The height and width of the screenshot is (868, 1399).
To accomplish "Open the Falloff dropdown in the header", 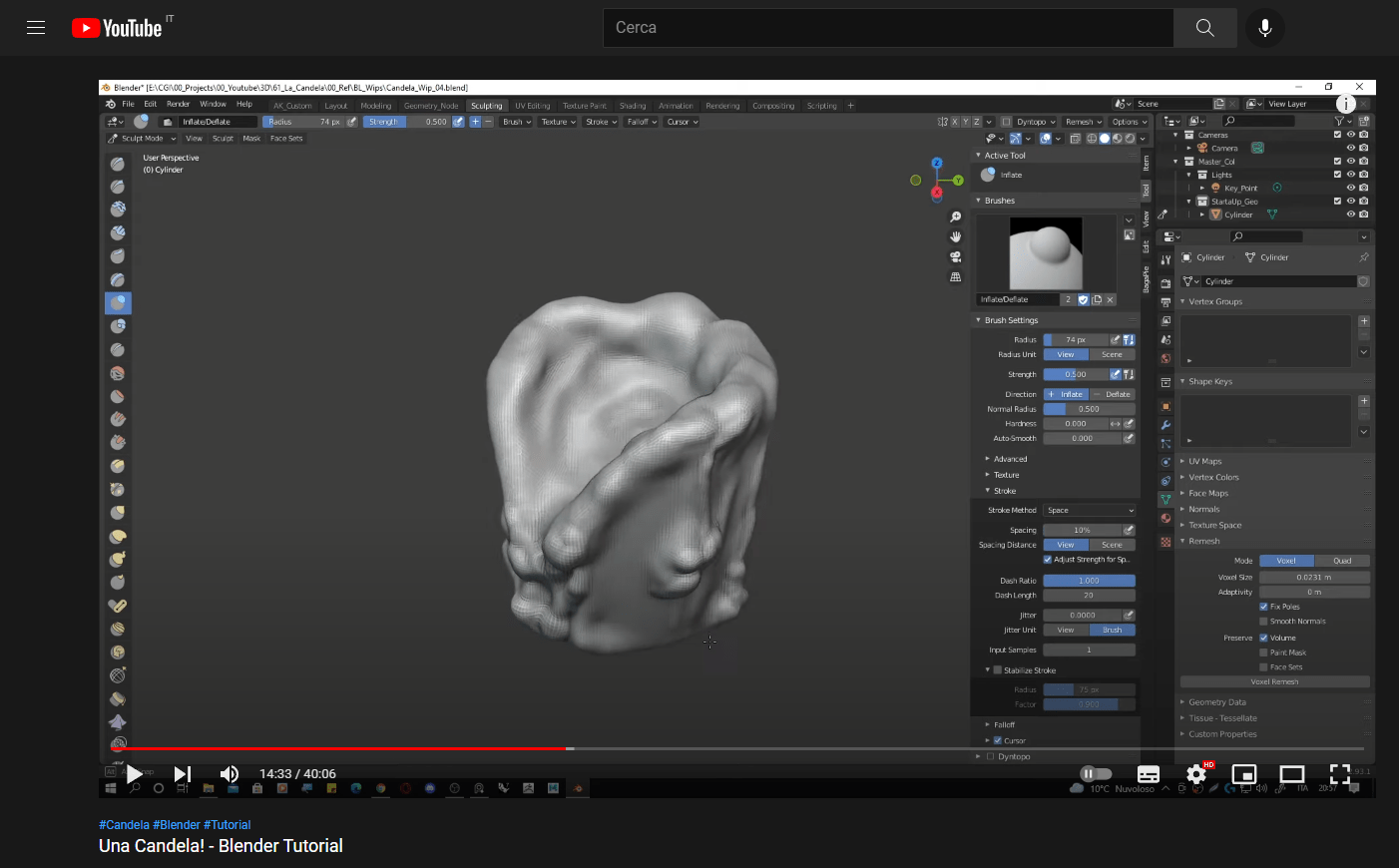I will pos(642,122).
